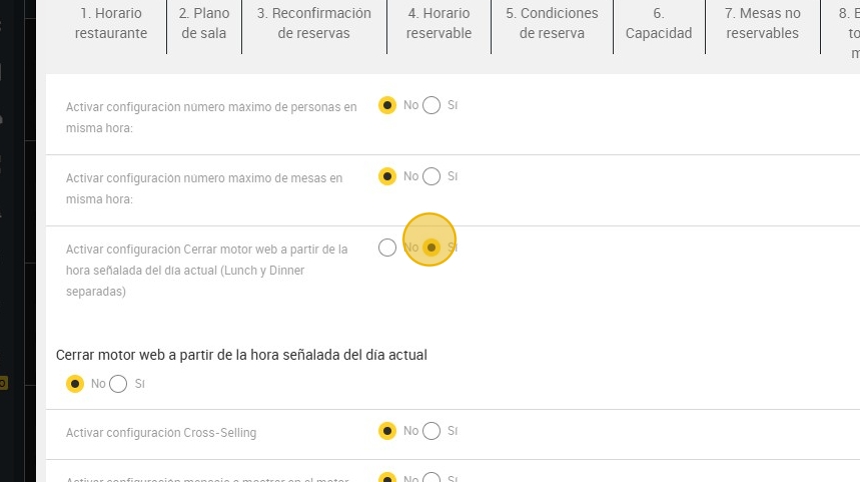
Task: Select Si under Cerrar motor web heading
Action: pos(118,383)
